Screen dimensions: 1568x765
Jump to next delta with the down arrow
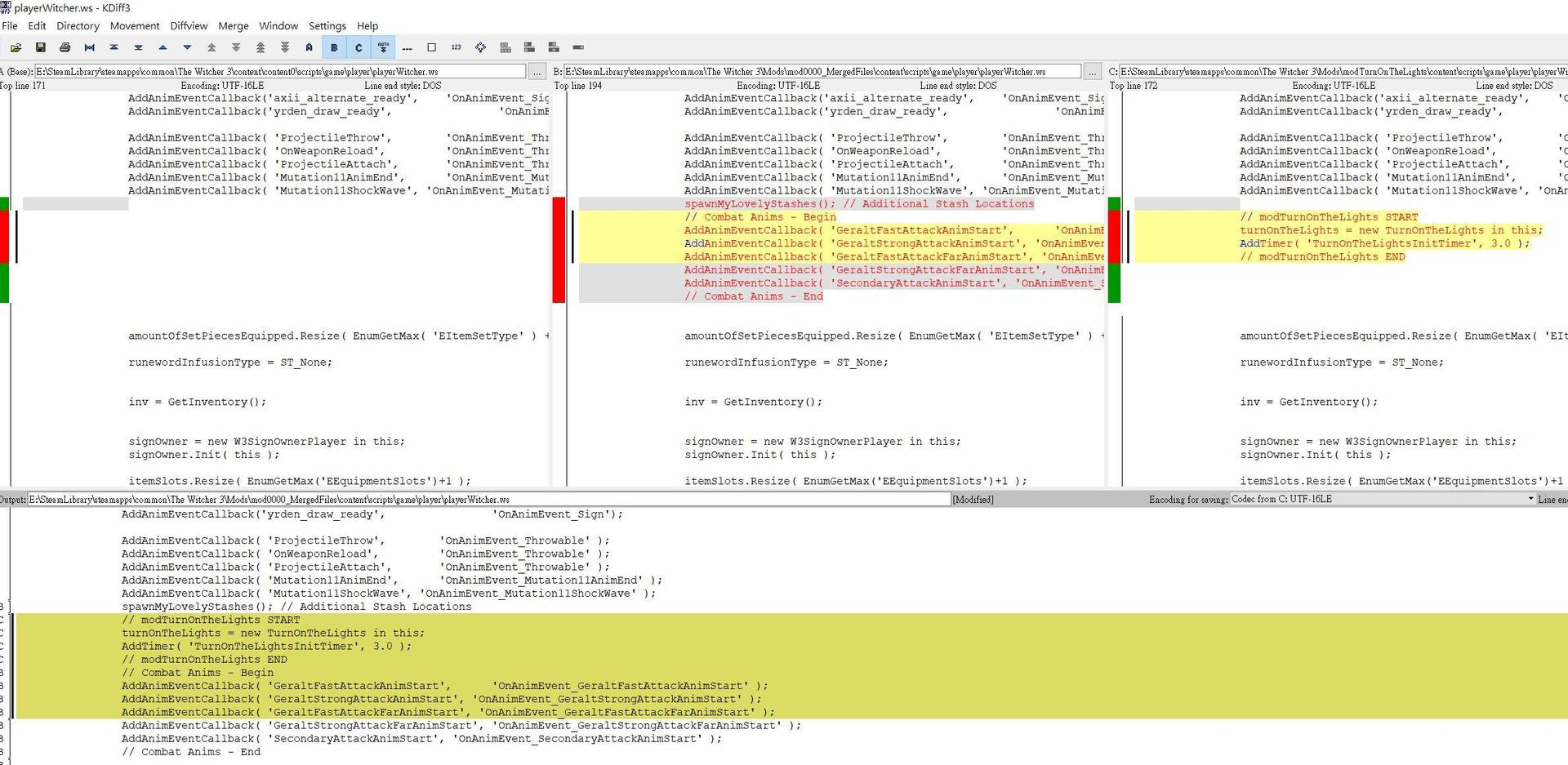(x=187, y=47)
